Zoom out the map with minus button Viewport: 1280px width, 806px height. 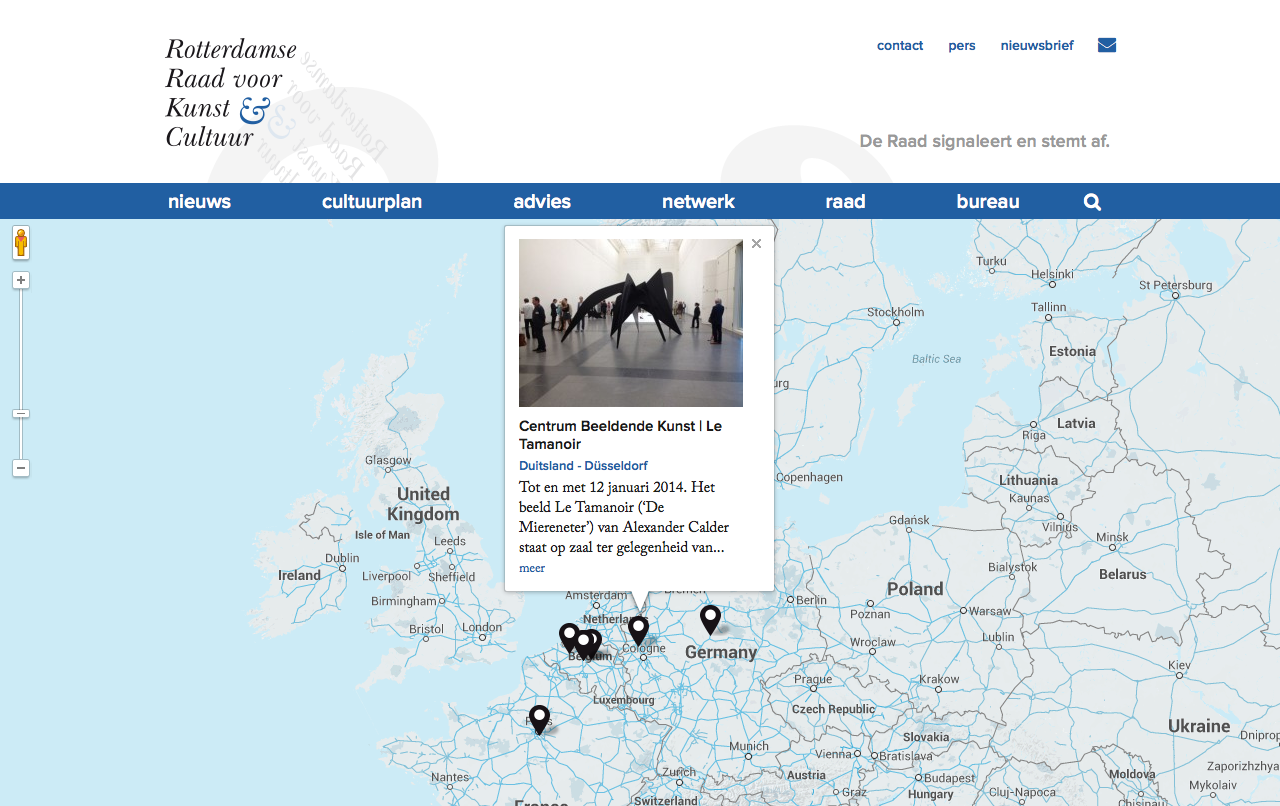point(21,468)
